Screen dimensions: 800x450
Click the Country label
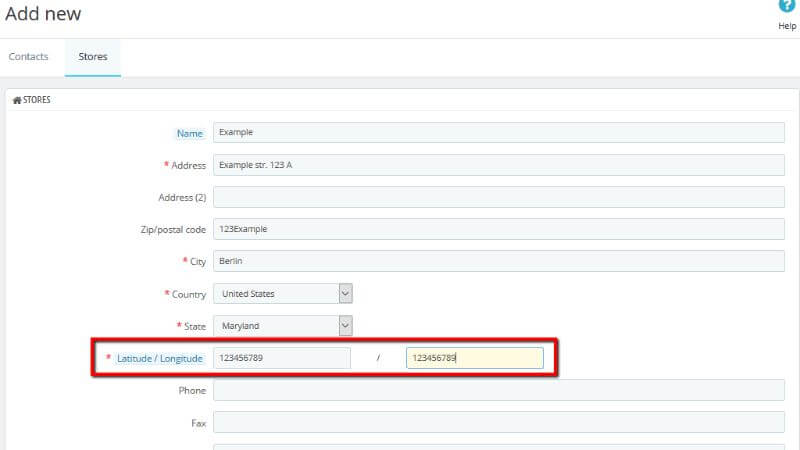pyautogui.click(x=189, y=294)
